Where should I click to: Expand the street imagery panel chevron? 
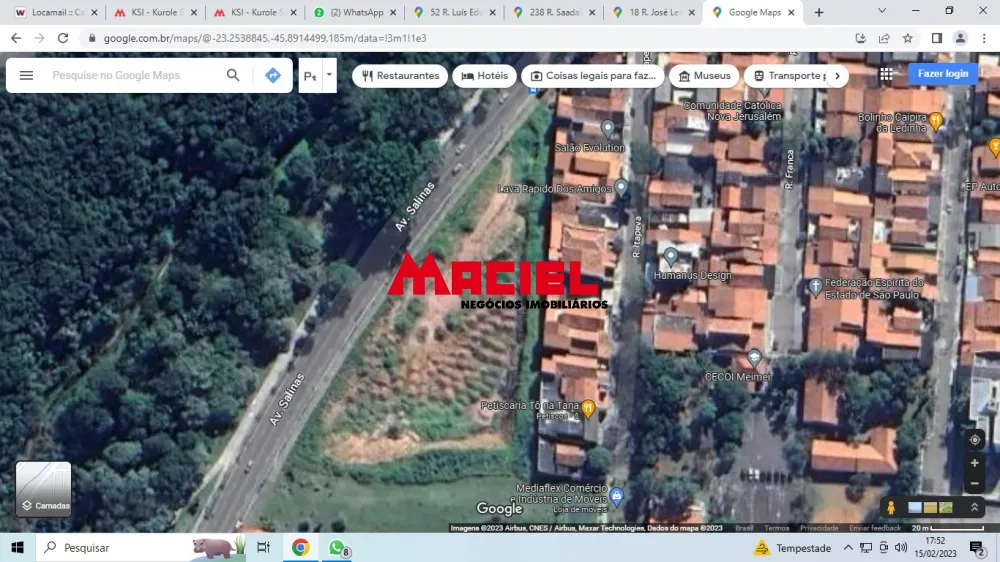975,508
